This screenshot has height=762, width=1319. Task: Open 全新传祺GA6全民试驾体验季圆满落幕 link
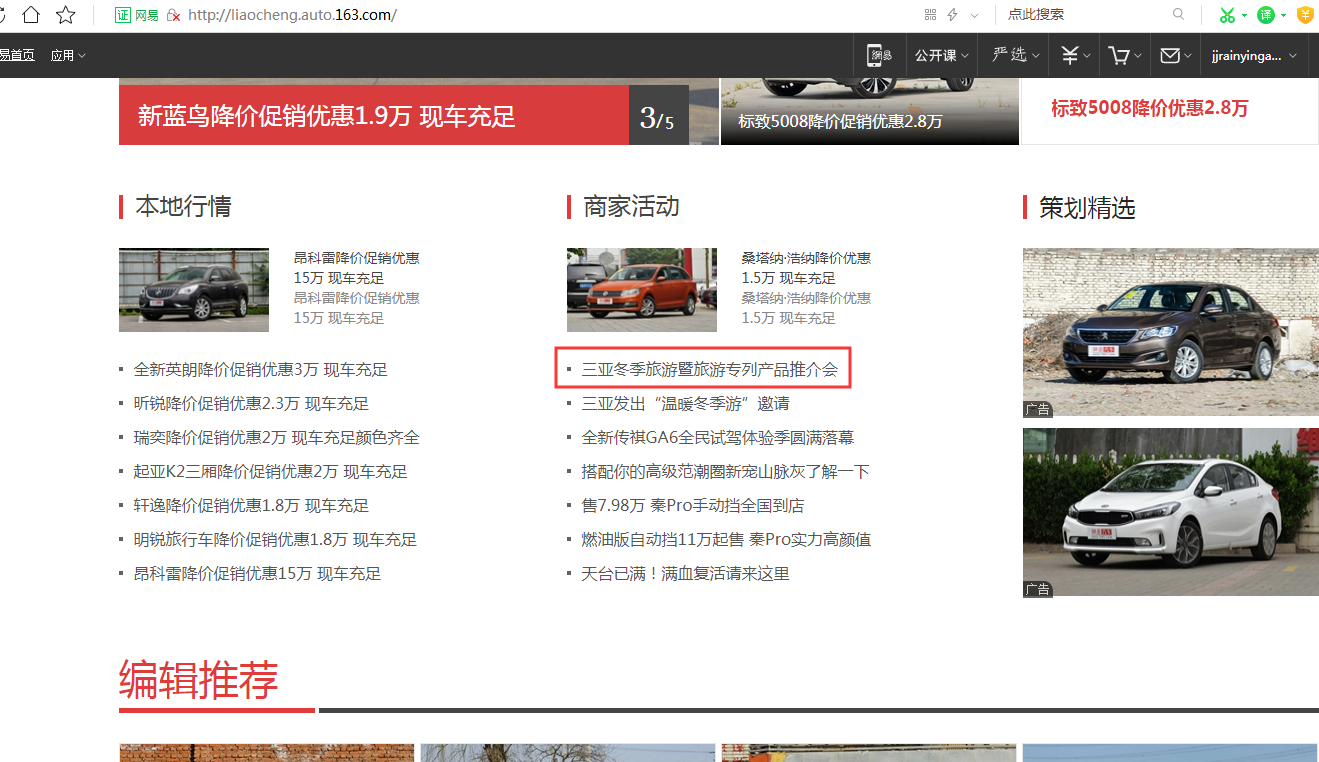click(x=717, y=437)
